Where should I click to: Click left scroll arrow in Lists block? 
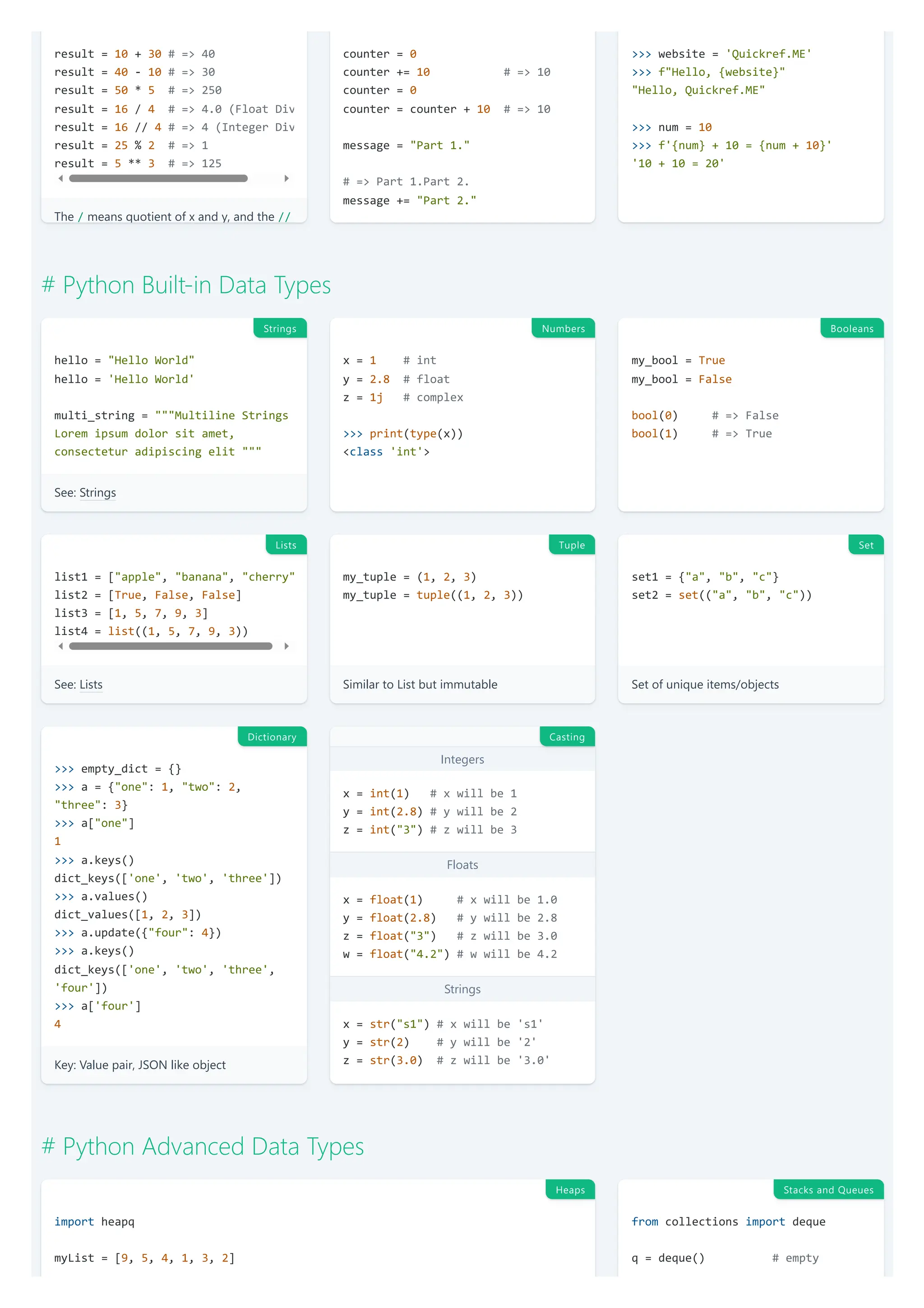click(61, 646)
